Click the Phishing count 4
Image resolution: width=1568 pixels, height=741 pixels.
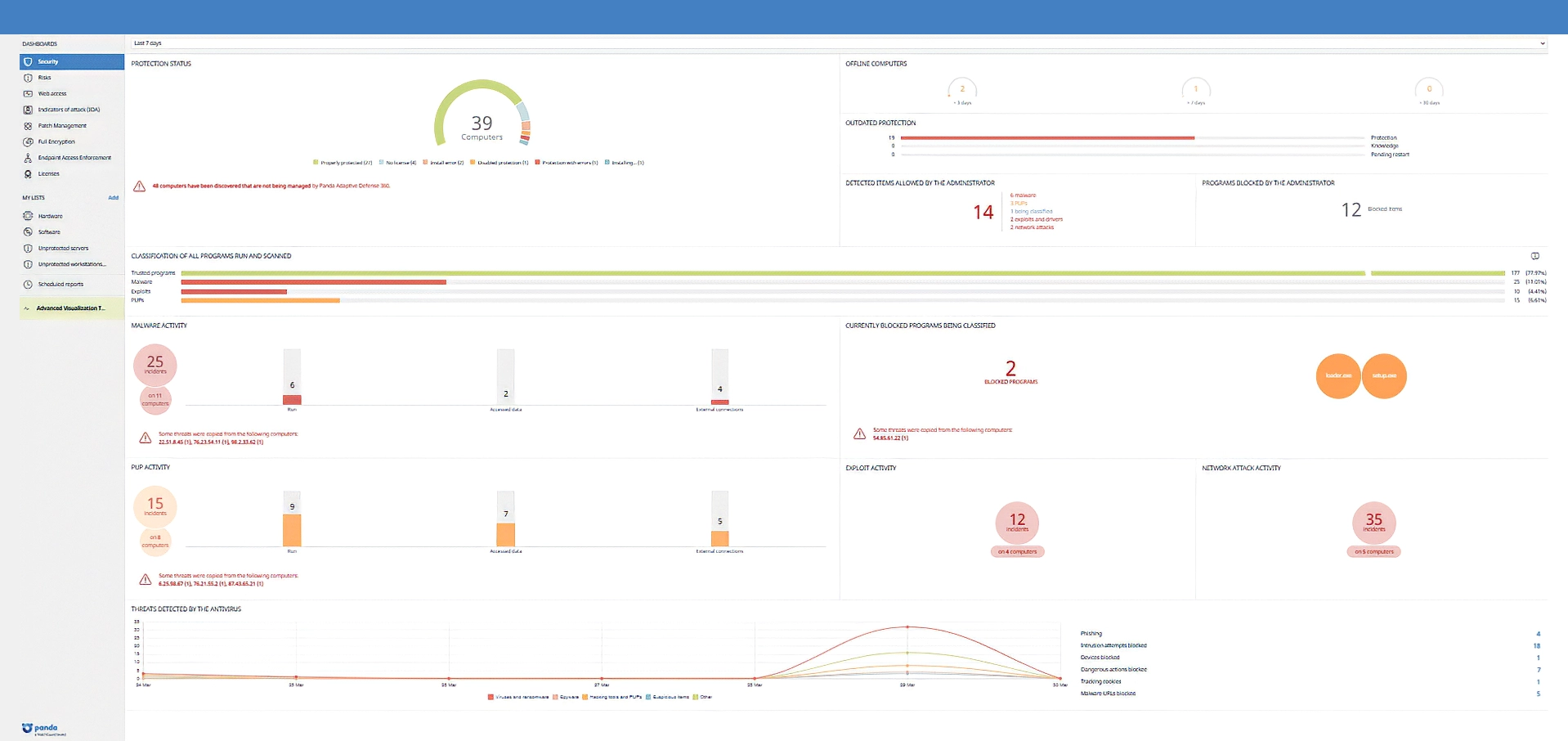(1538, 634)
